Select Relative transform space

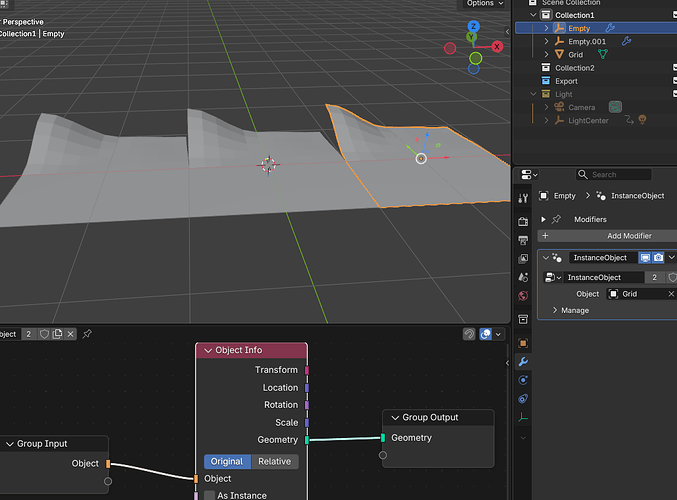[x=275, y=462]
